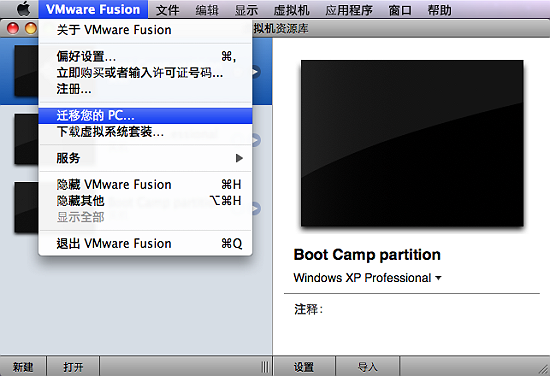Select the 注册 menu item
The image size is (550, 376).
[x=145, y=89]
